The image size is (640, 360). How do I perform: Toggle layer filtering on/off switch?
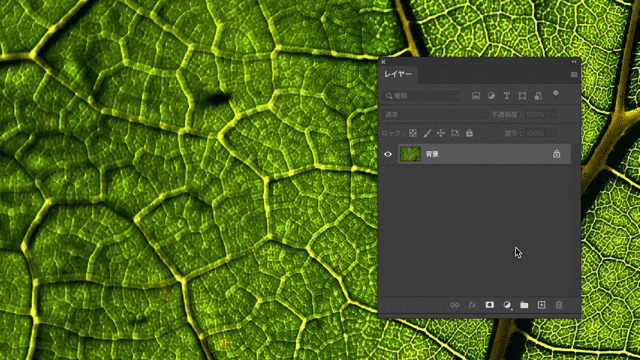556,94
